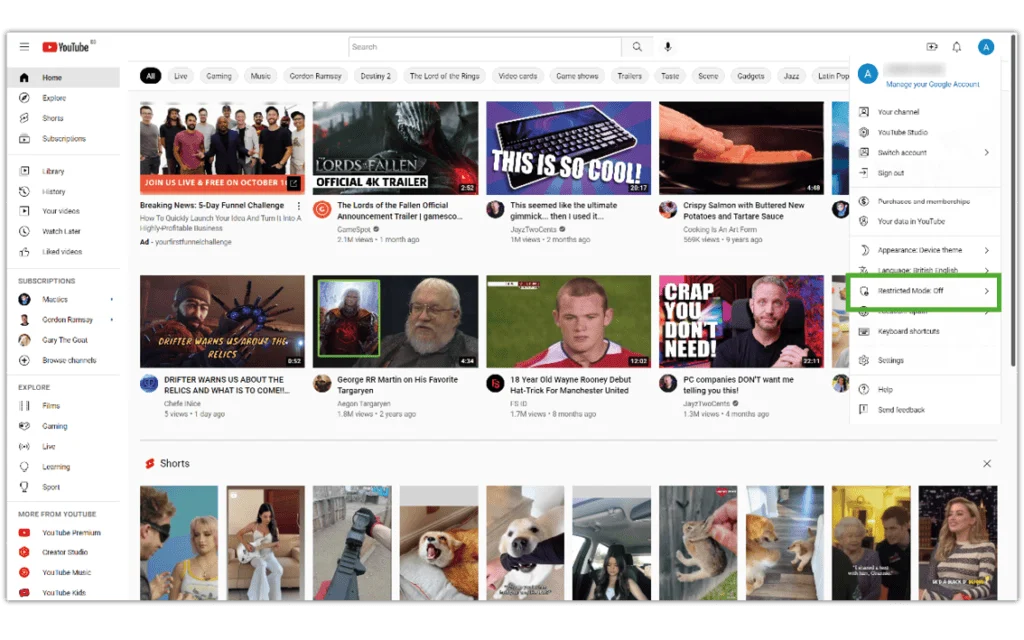Viewport: 1024px width, 640px height.
Task: Open YouTube Kids in sidebar
Action: tap(64, 593)
